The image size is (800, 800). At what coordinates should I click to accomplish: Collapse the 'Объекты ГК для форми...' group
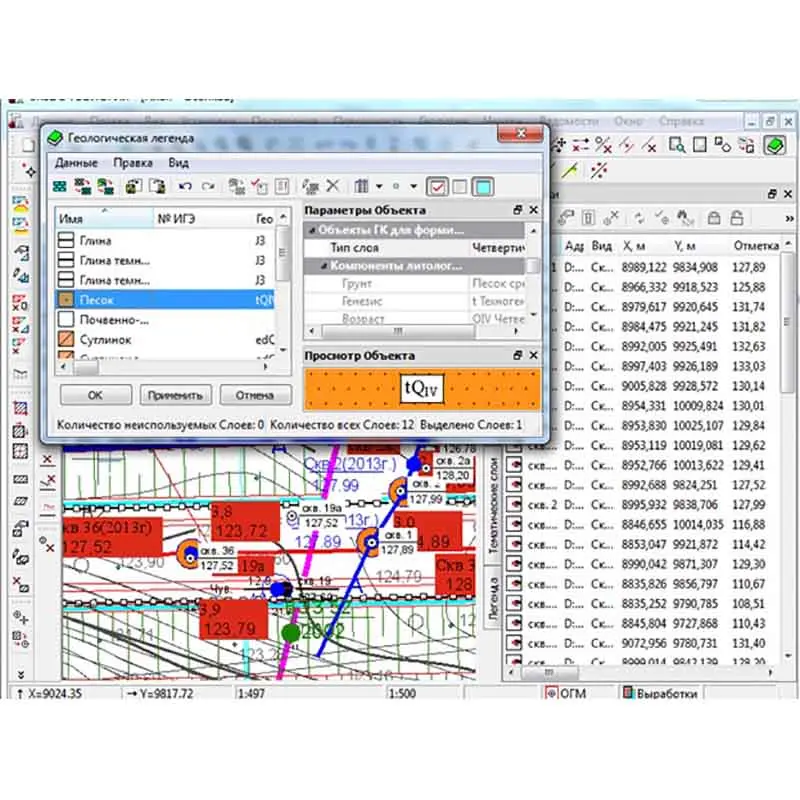(311, 231)
